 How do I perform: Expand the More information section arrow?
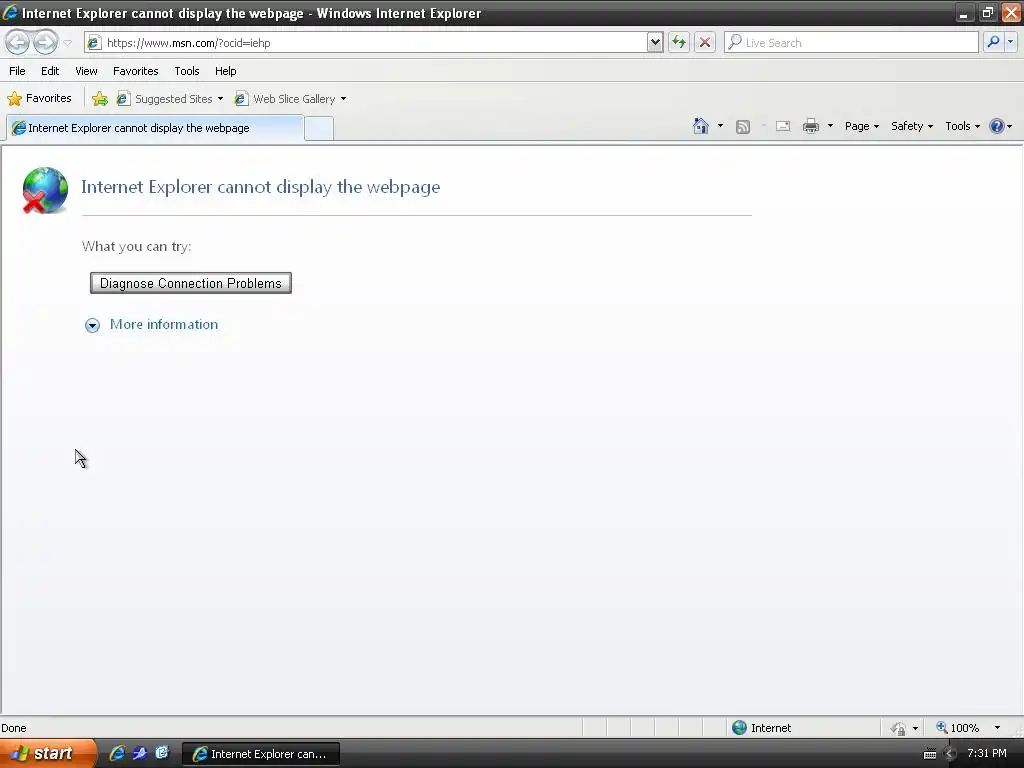tap(93, 325)
